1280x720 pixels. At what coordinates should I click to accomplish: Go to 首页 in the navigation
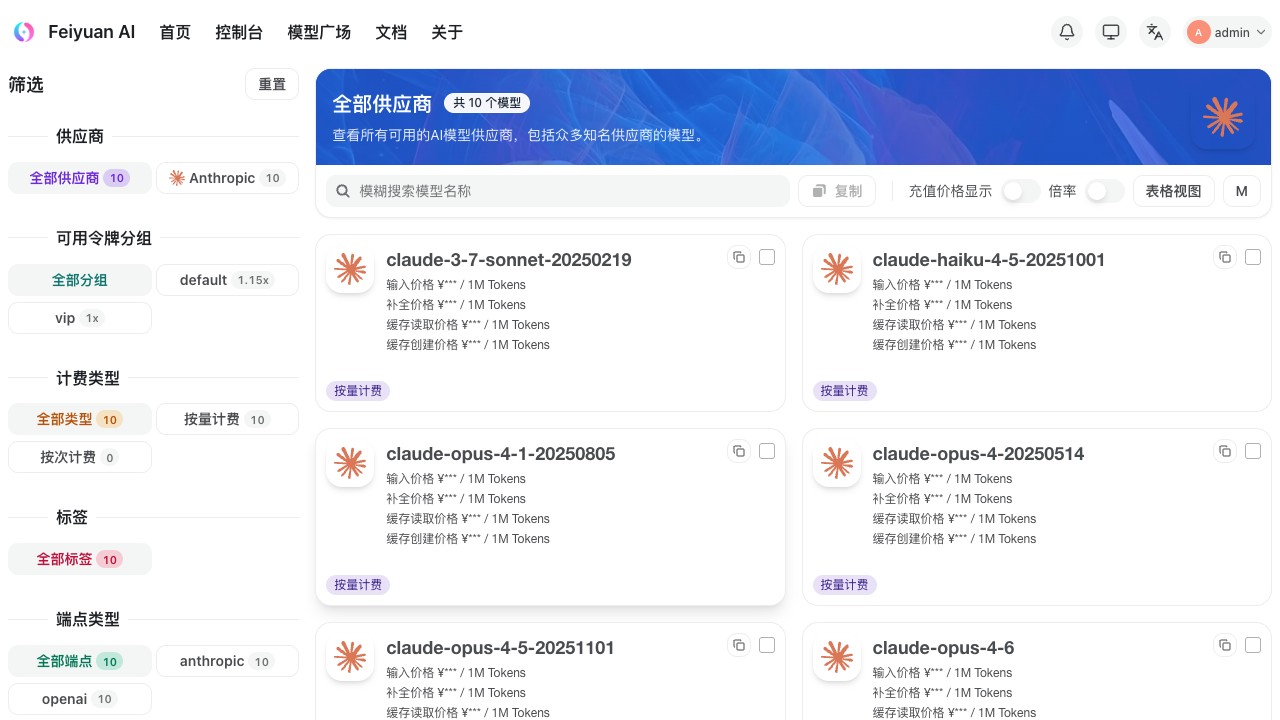click(175, 32)
